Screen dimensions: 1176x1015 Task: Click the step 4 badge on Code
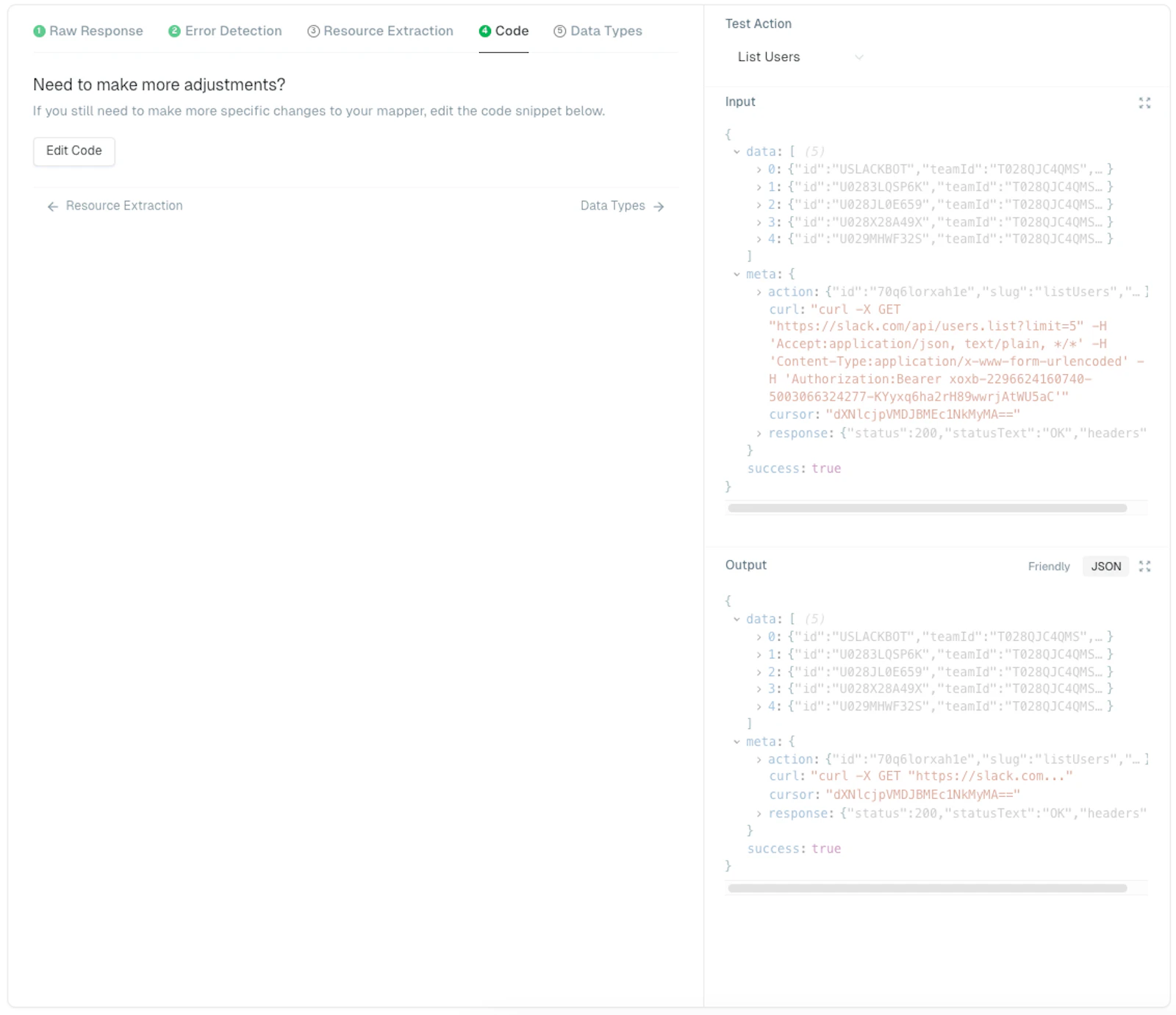[x=485, y=31]
